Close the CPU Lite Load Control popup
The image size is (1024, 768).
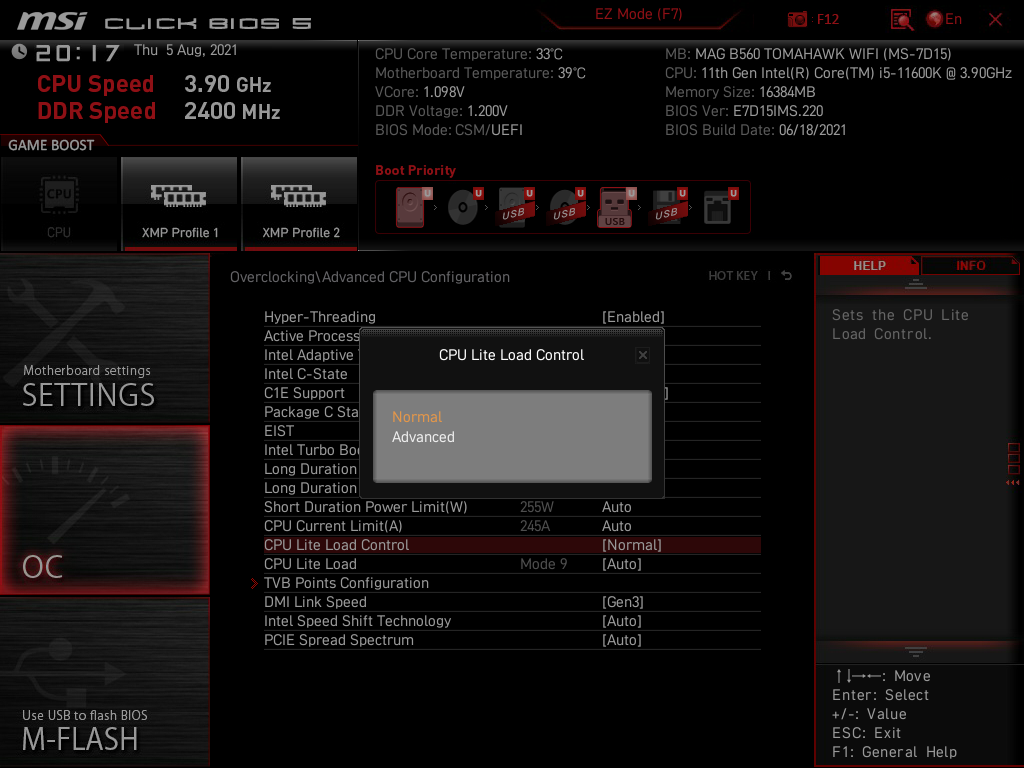pos(643,355)
